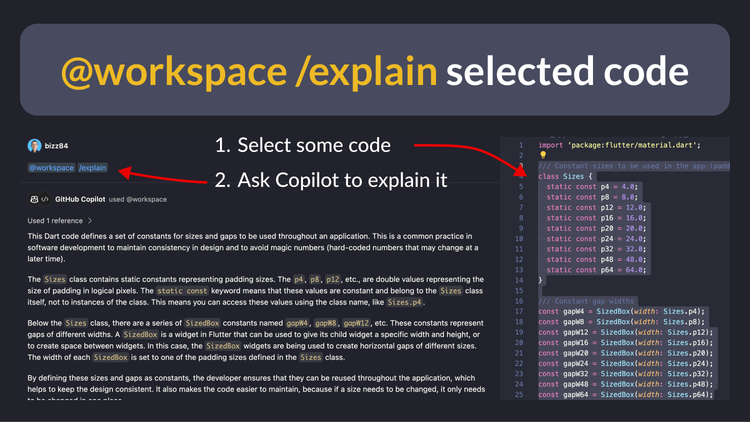
Task: Click the 'static const p48 = 48.0;' line
Action: [x=596, y=260]
